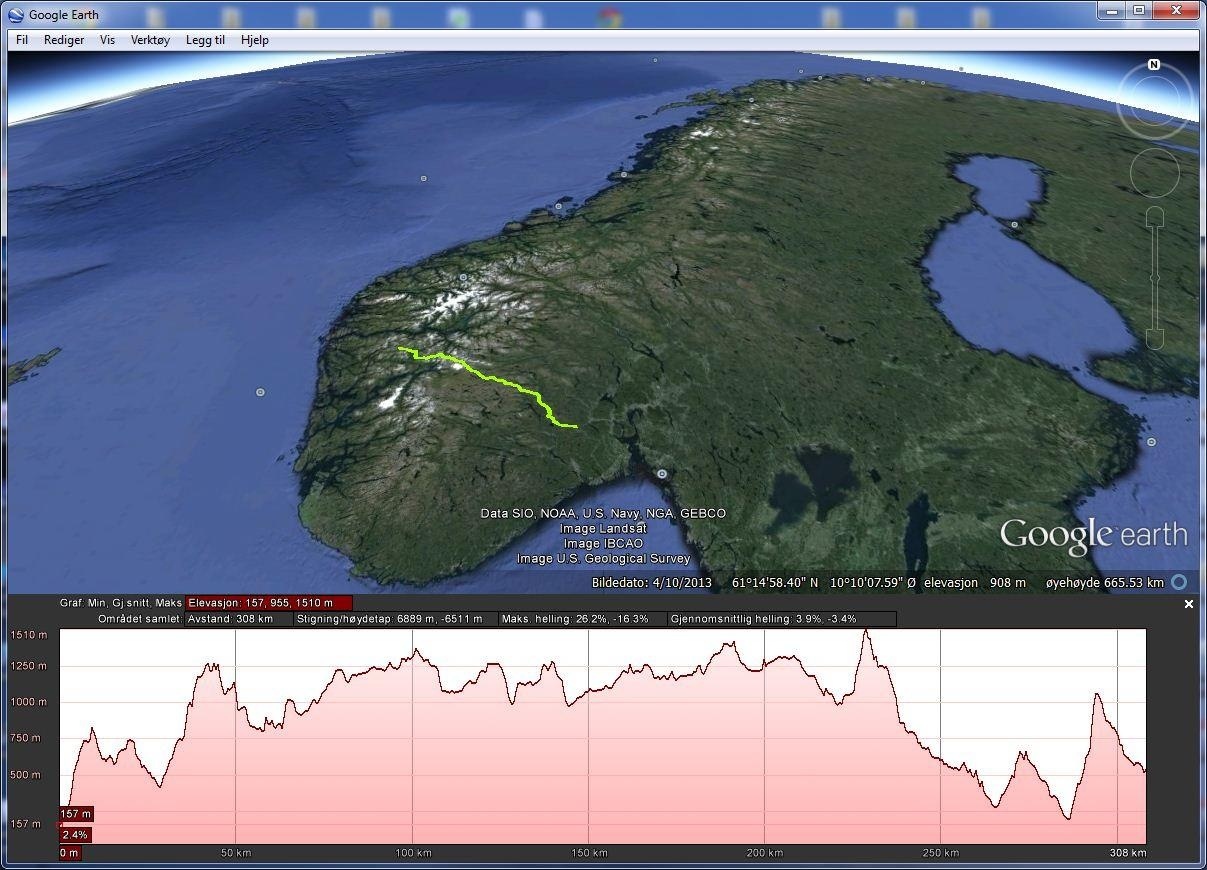The image size is (1207, 870).
Task: Click the coordinates 61°14'58.40" N readout
Action: pos(775,582)
